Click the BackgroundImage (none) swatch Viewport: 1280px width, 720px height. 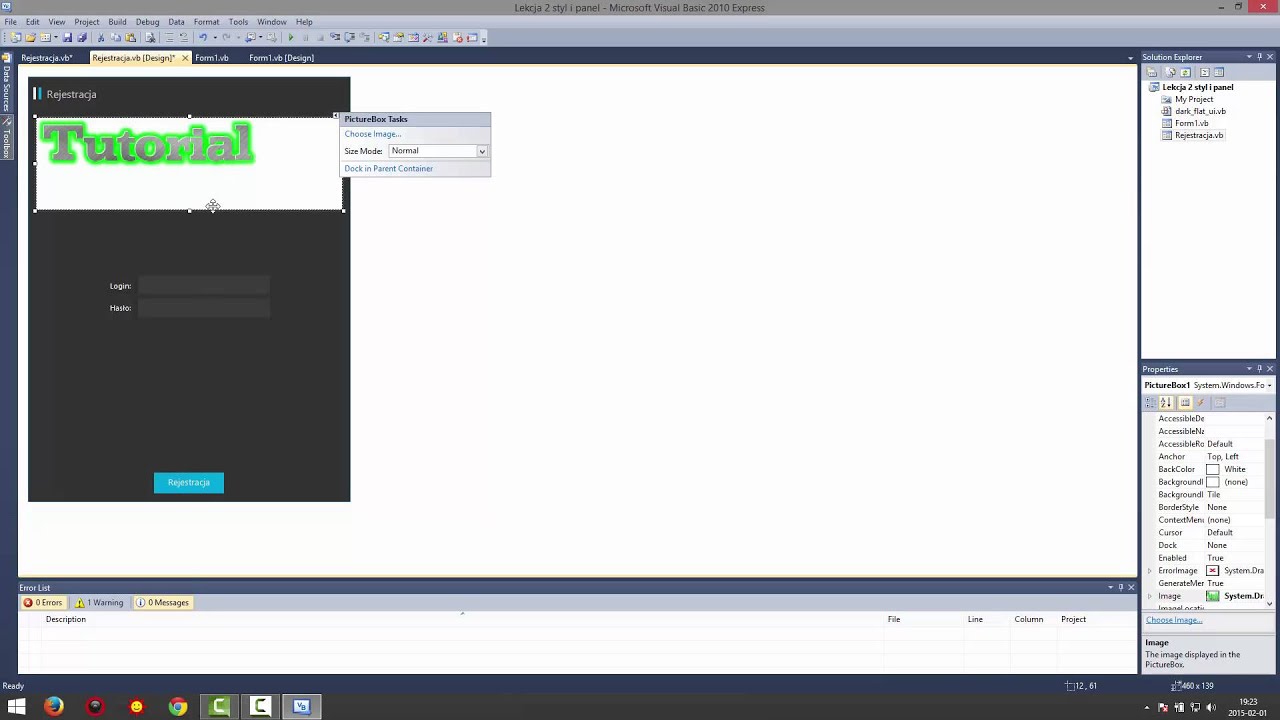pyautogui.click(x=1212, y=482)
